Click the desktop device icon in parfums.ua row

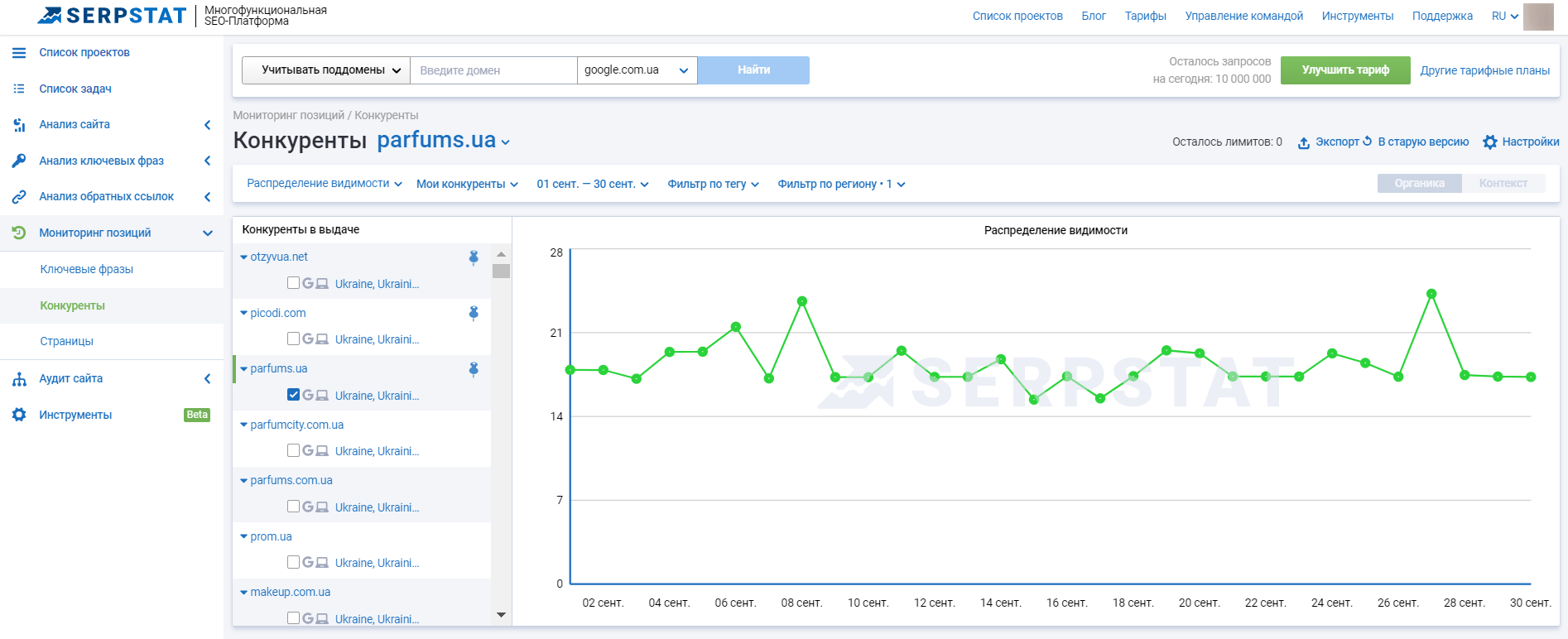coord(322,396)
